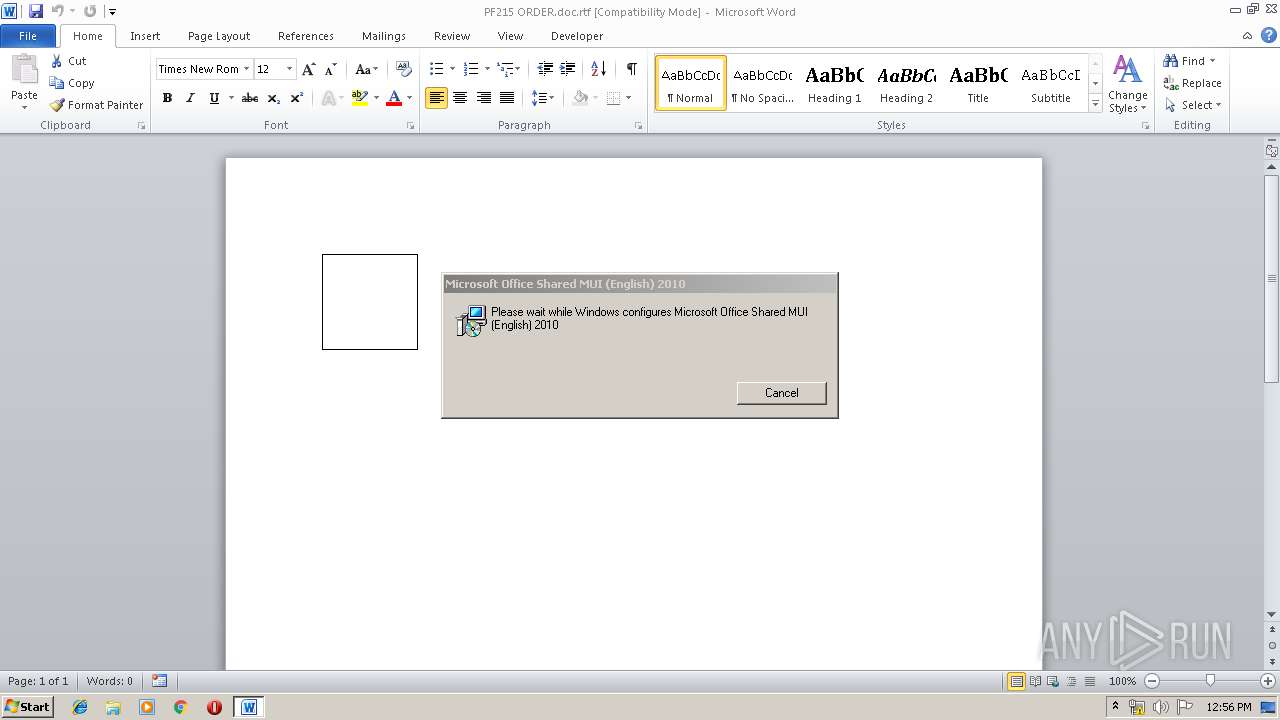The width and height of the screenshot is (1280, 720).
Task: Select the Format Painter tool
Action: pyautogui.click(x=96, y=105)
